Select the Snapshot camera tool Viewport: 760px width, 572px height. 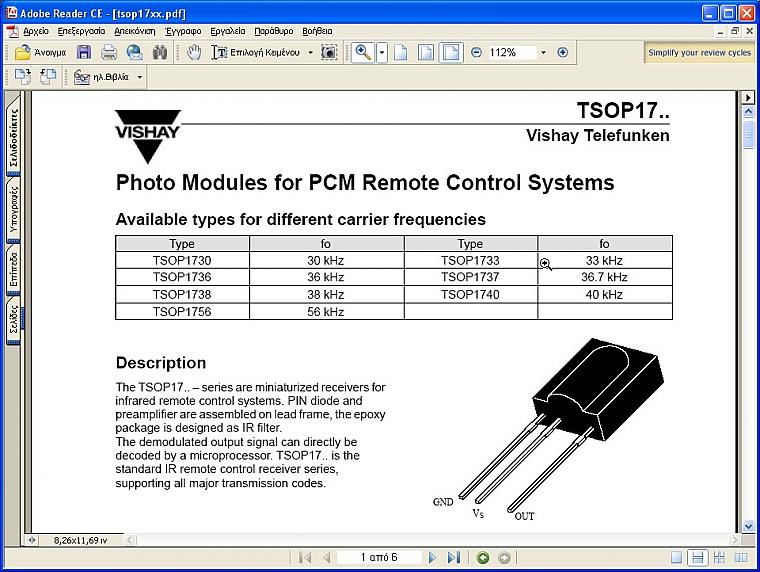(329, 52)
